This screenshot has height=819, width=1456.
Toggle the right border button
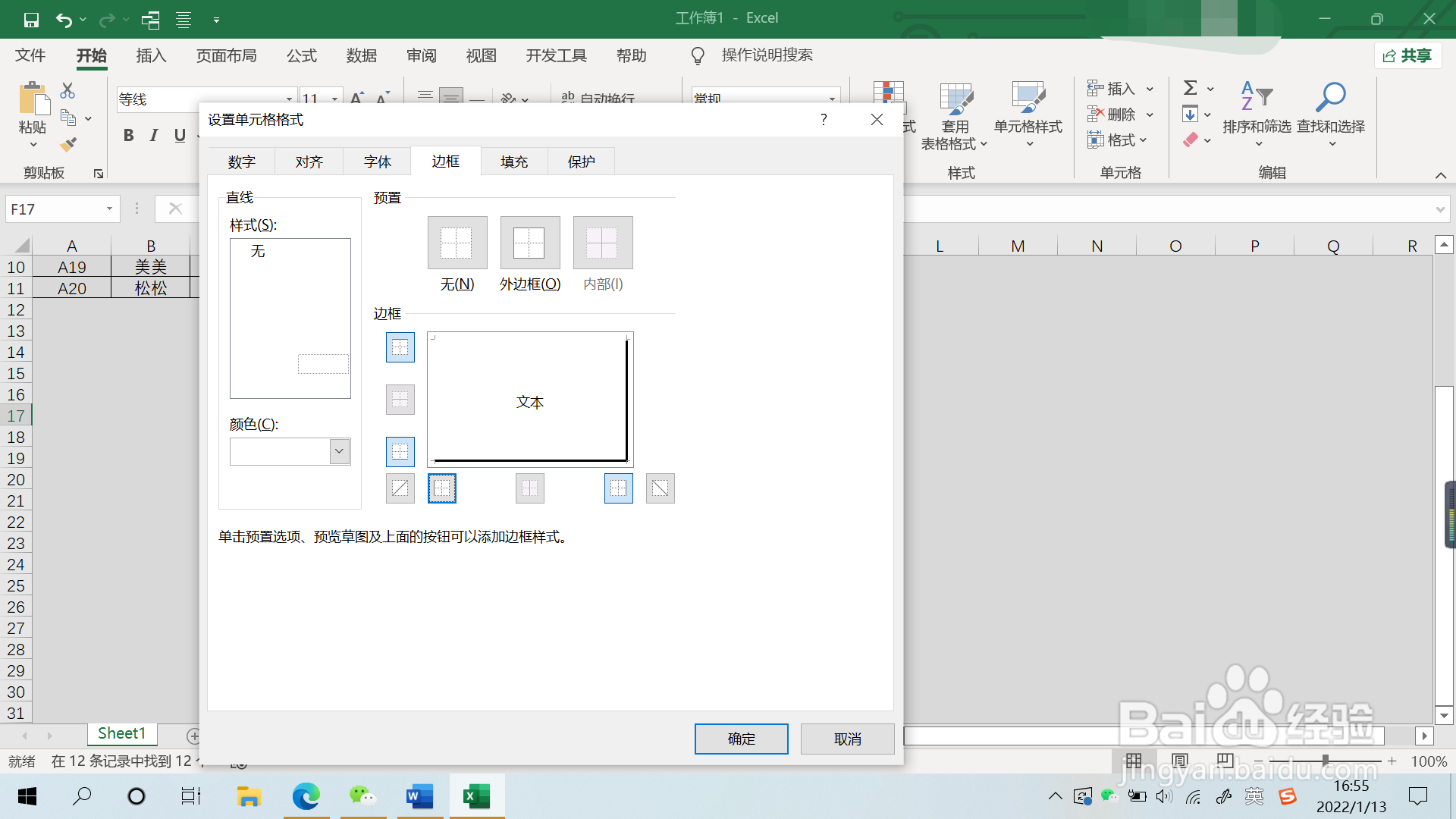pyautogui.click(x=618, y=488)
